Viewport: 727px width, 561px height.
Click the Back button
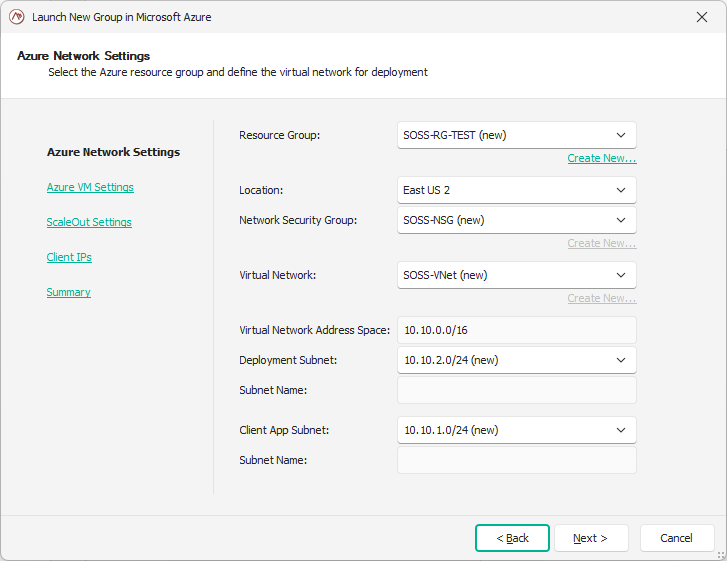(x=512, y=538)
